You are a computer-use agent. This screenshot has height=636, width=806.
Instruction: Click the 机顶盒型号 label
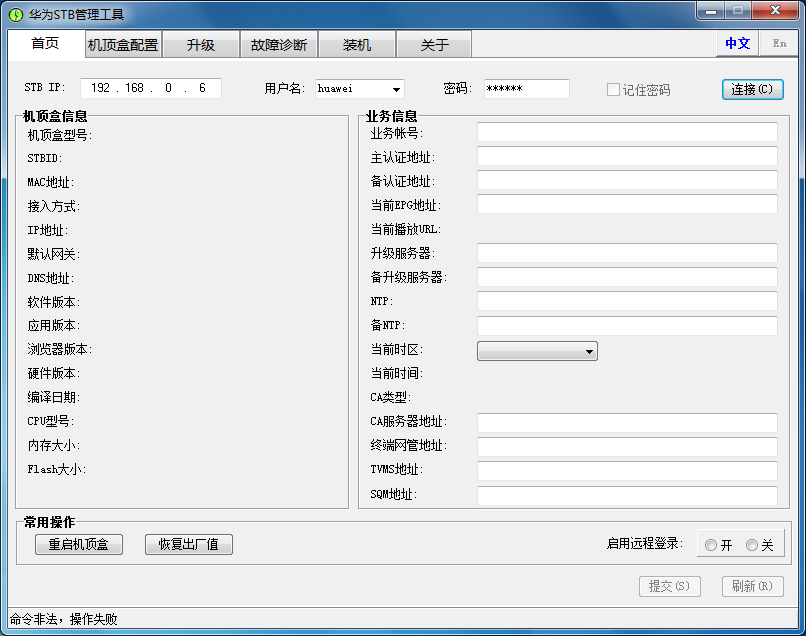point(60,135)
